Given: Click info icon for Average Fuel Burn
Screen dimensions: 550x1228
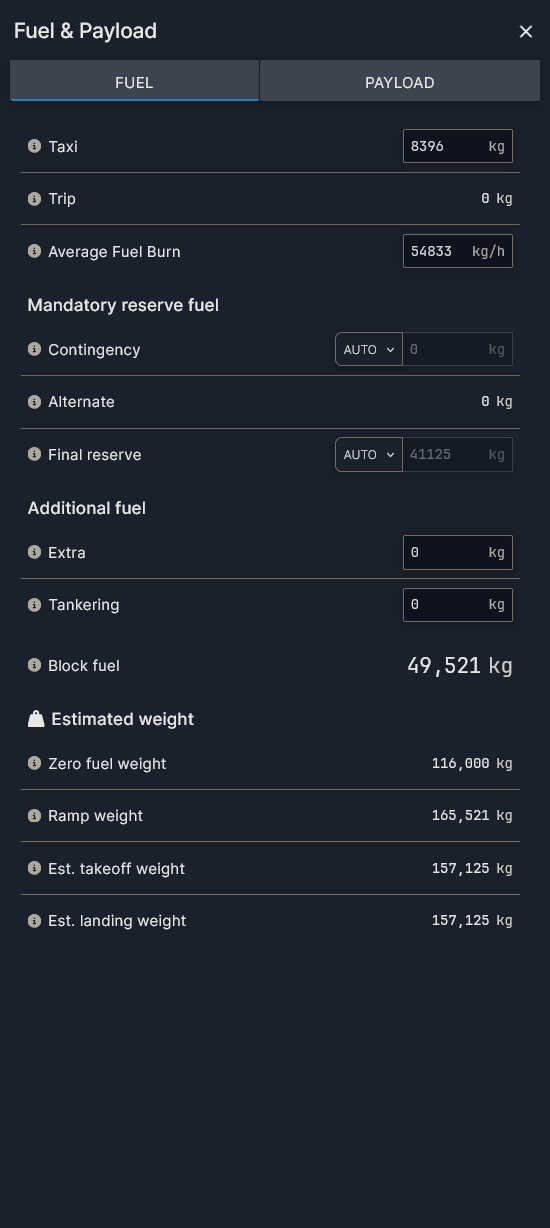Looking at the screenshot, I should coord(34,251).
